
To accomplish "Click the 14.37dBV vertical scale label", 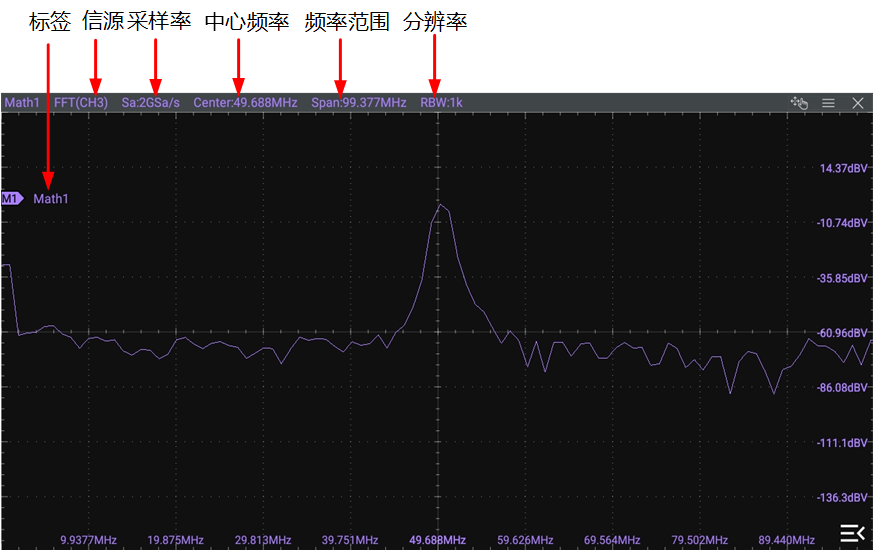I will tap(843, 168).
